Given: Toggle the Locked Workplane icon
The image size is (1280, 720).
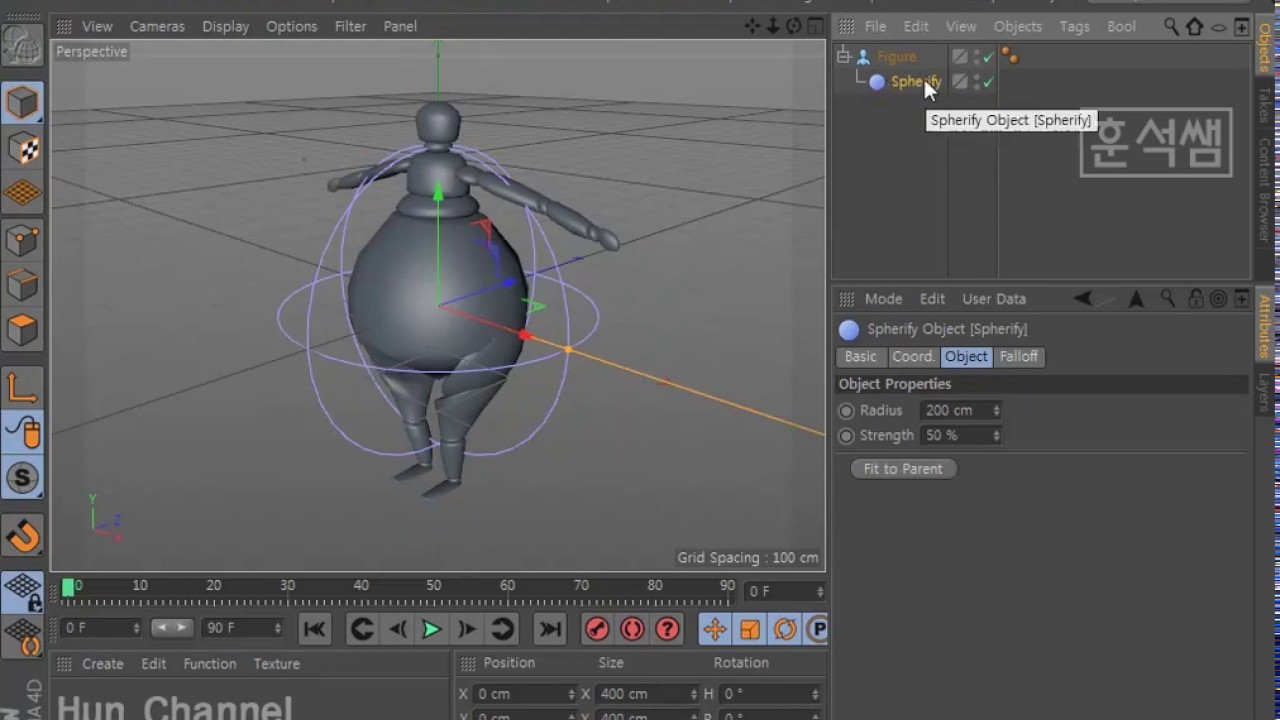Looking at the screenshot, I should [x=22, y=593].
